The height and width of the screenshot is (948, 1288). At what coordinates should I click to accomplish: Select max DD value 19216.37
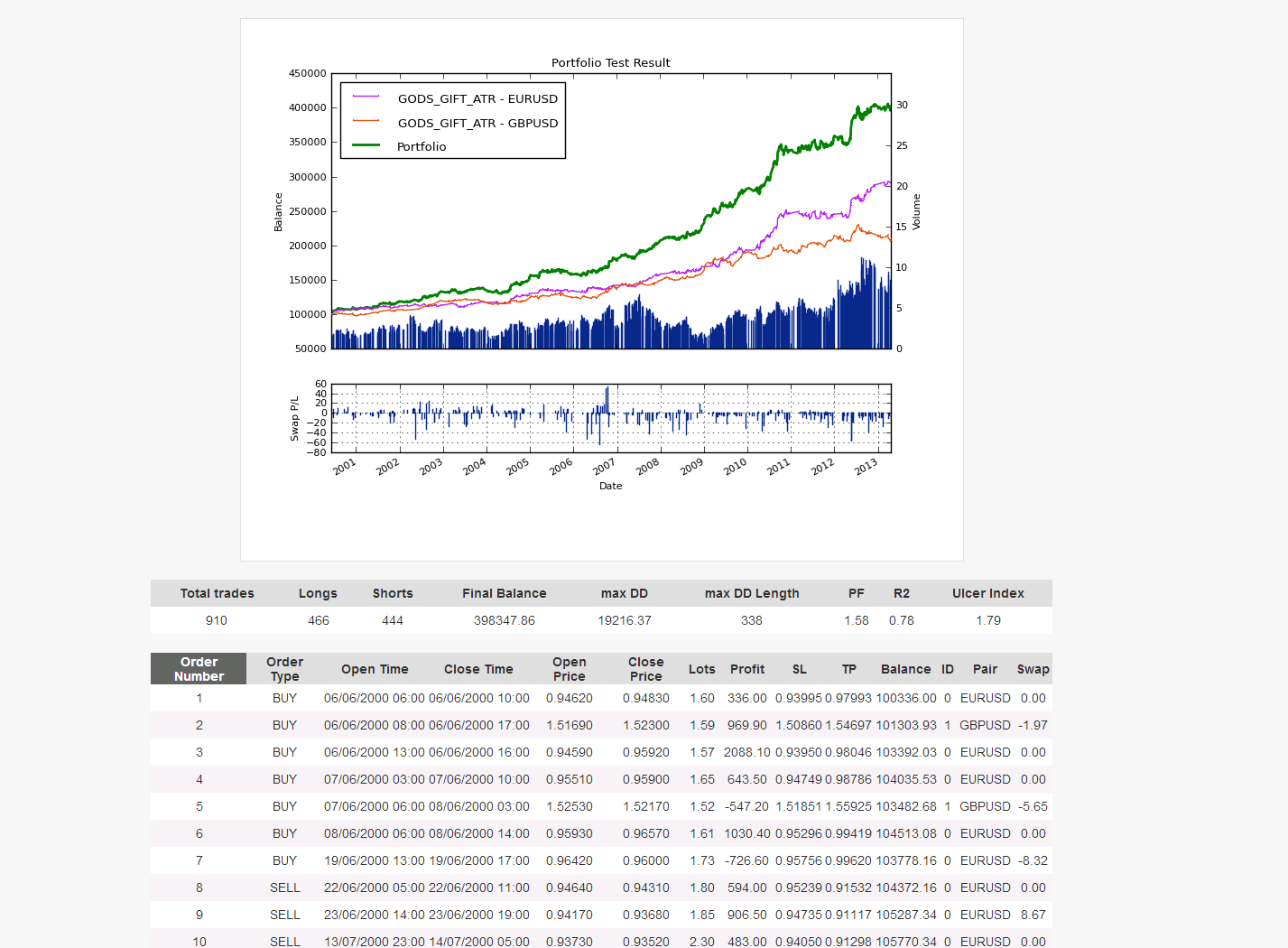[x=625, y=620]
